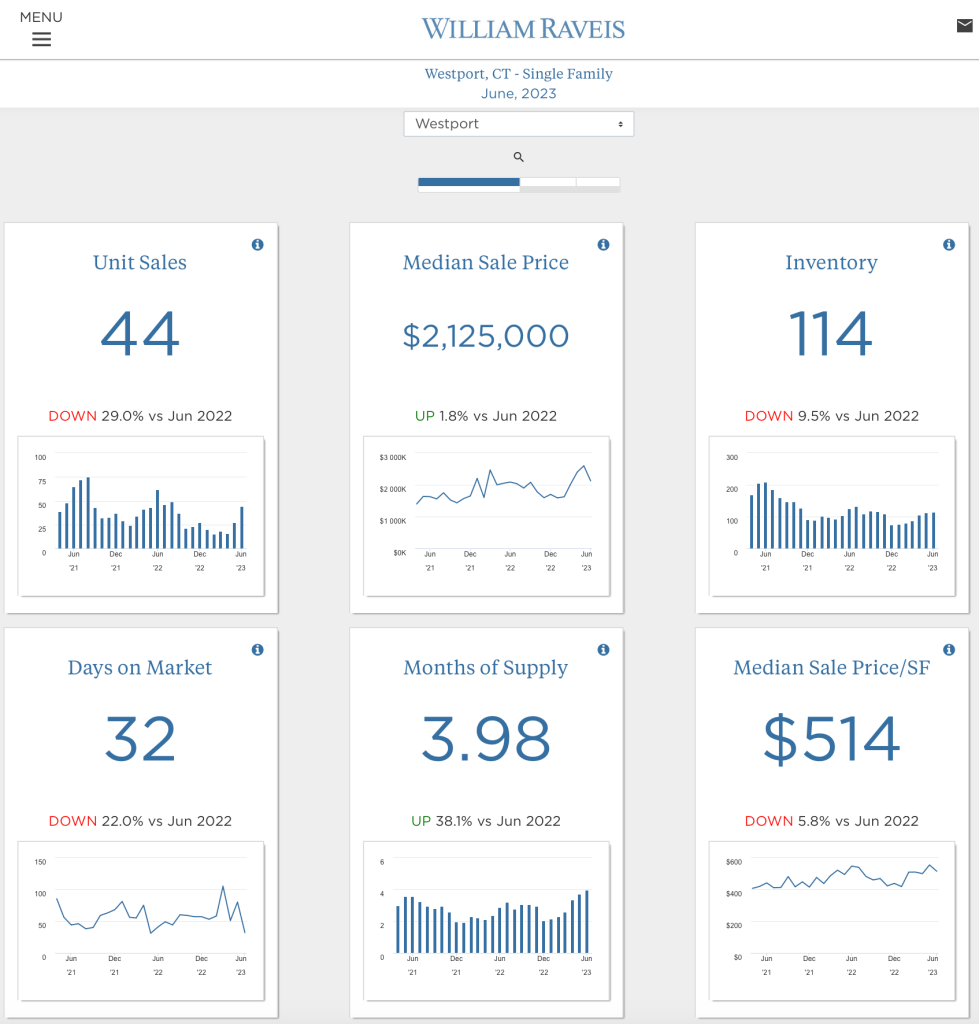Click Months of Supply info icon
Viewport: 979px width, 1024px height.
pos(603,650)
